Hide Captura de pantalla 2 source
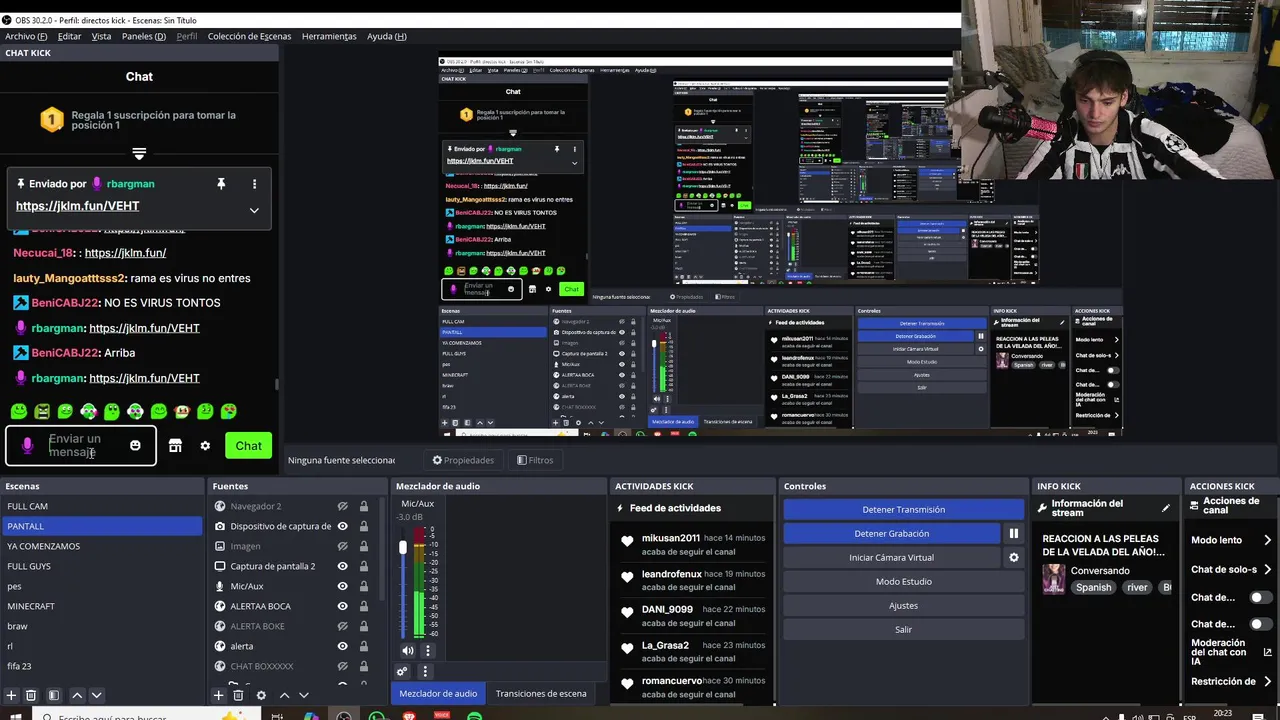This screenshot has height=720, width=1280. click(x=342, y=566)
